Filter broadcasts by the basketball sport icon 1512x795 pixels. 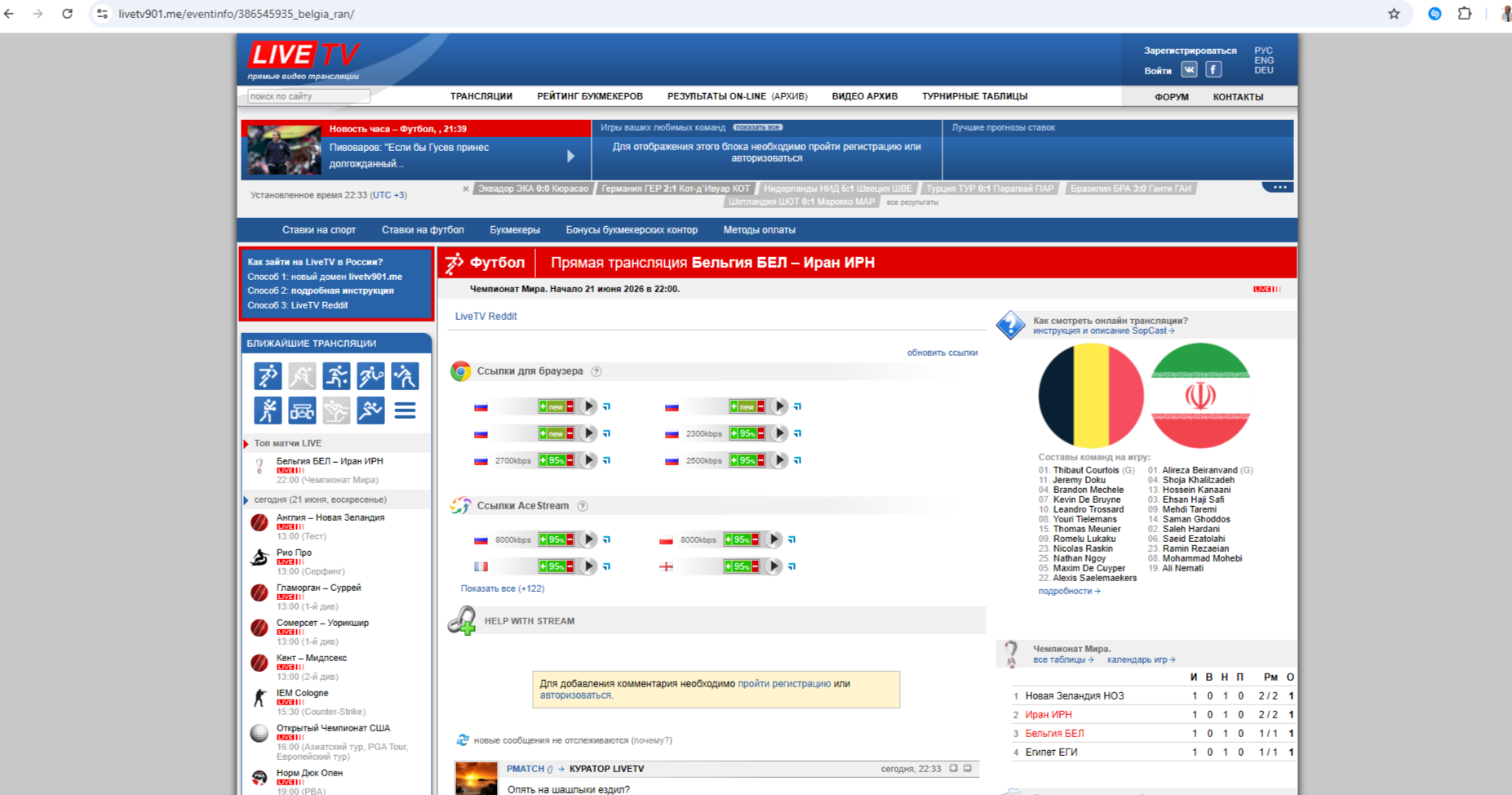point(336,375)
